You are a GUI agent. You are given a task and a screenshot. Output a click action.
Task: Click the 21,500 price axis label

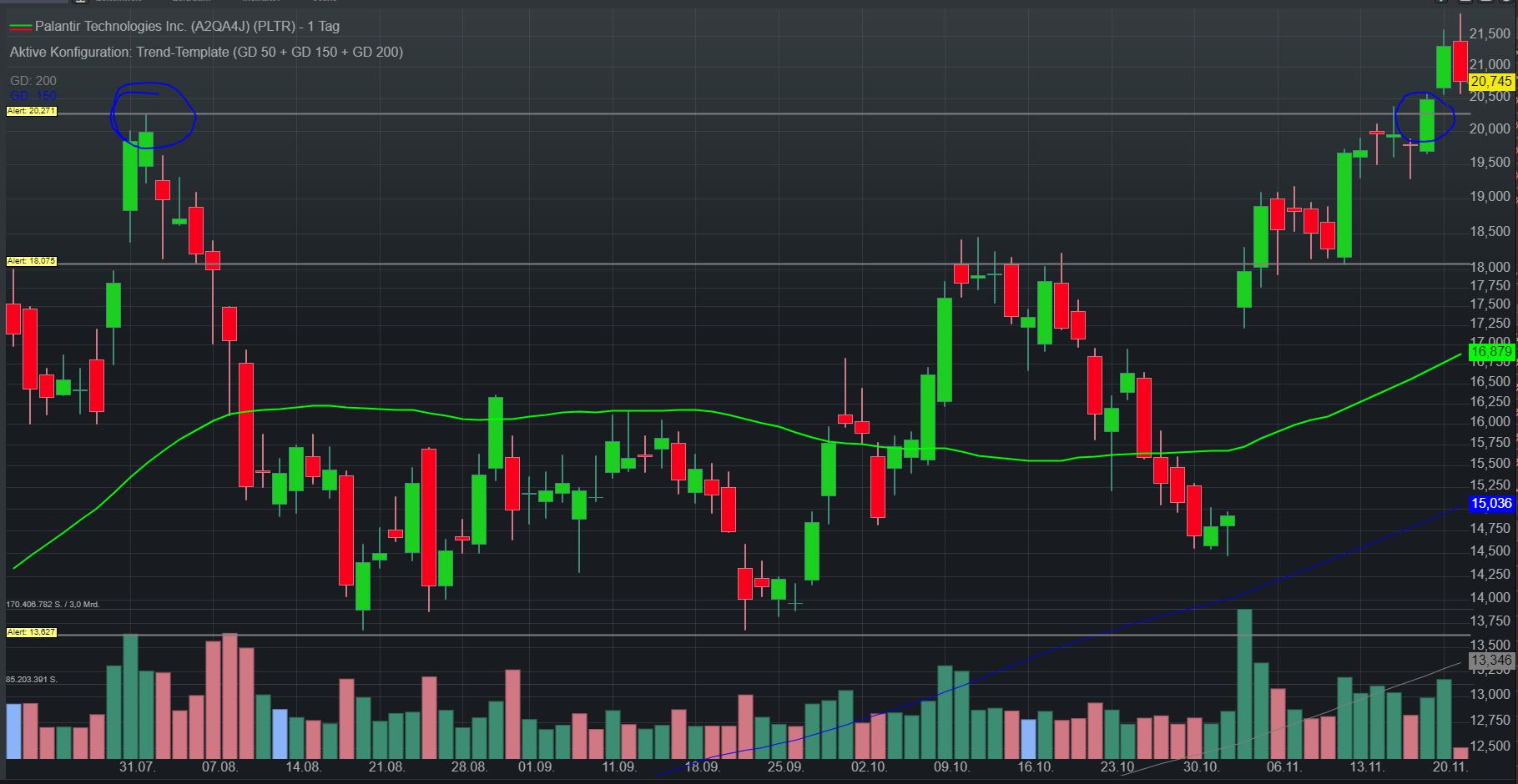[1490, 34]
